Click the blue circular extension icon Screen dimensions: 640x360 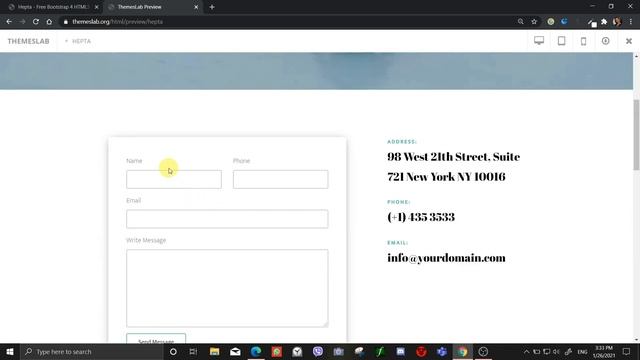564,22
